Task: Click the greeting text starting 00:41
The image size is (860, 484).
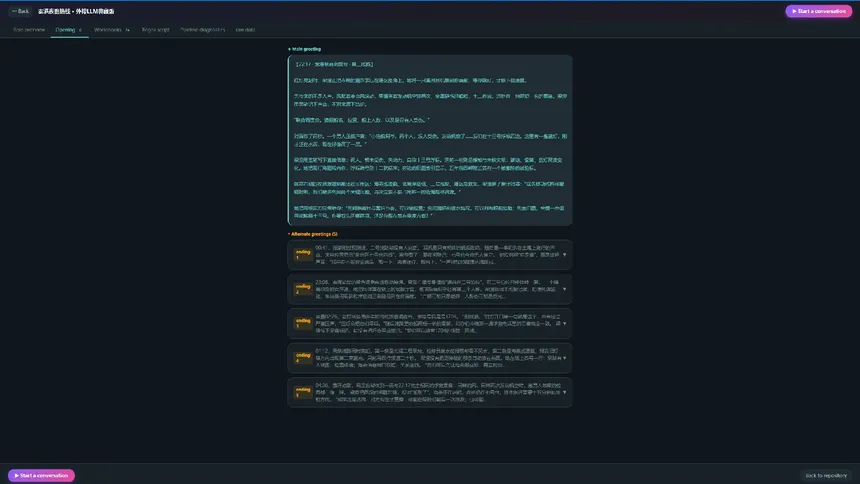Action: (437, 255)
